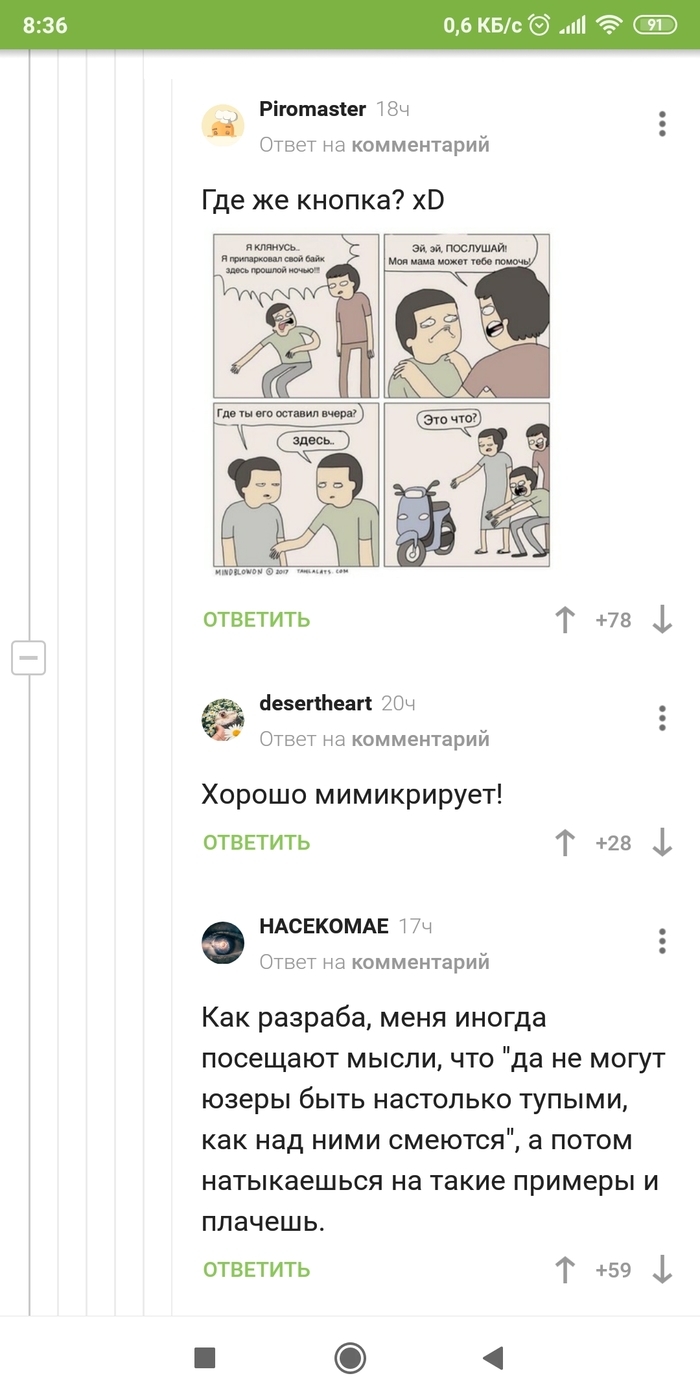The image size is (700, 1400).
Task: Open НАСЕКОМАЕ's profile avatar
Action: 223,942
